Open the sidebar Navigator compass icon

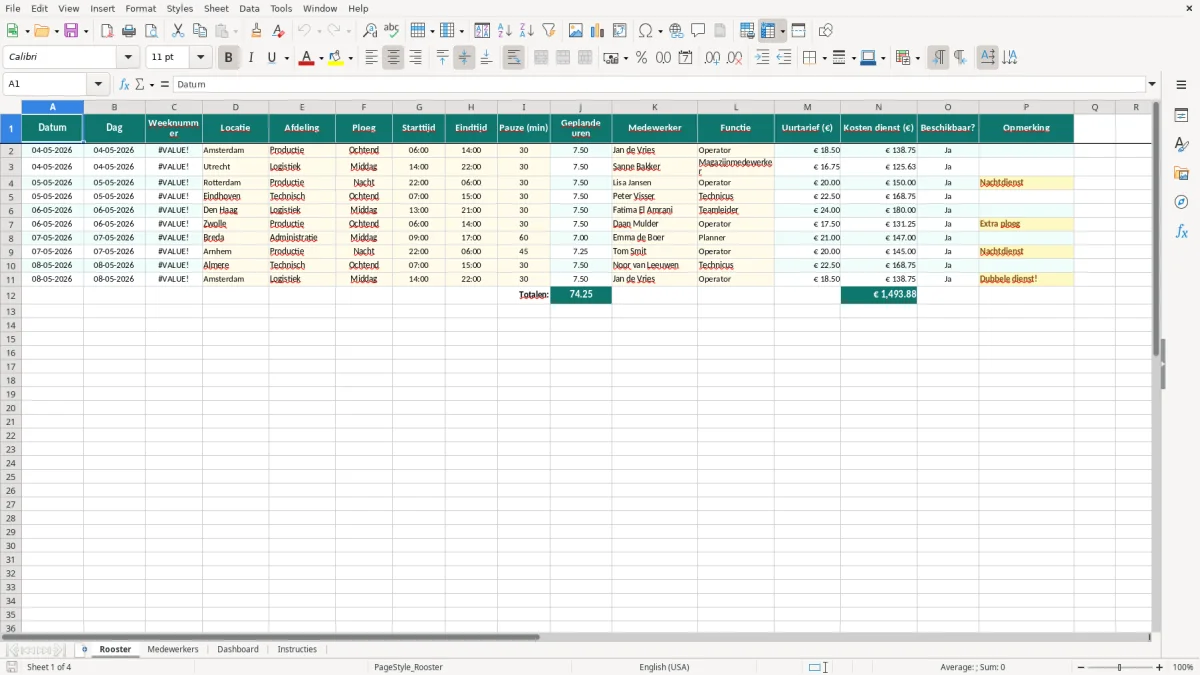coord(1181,202)
